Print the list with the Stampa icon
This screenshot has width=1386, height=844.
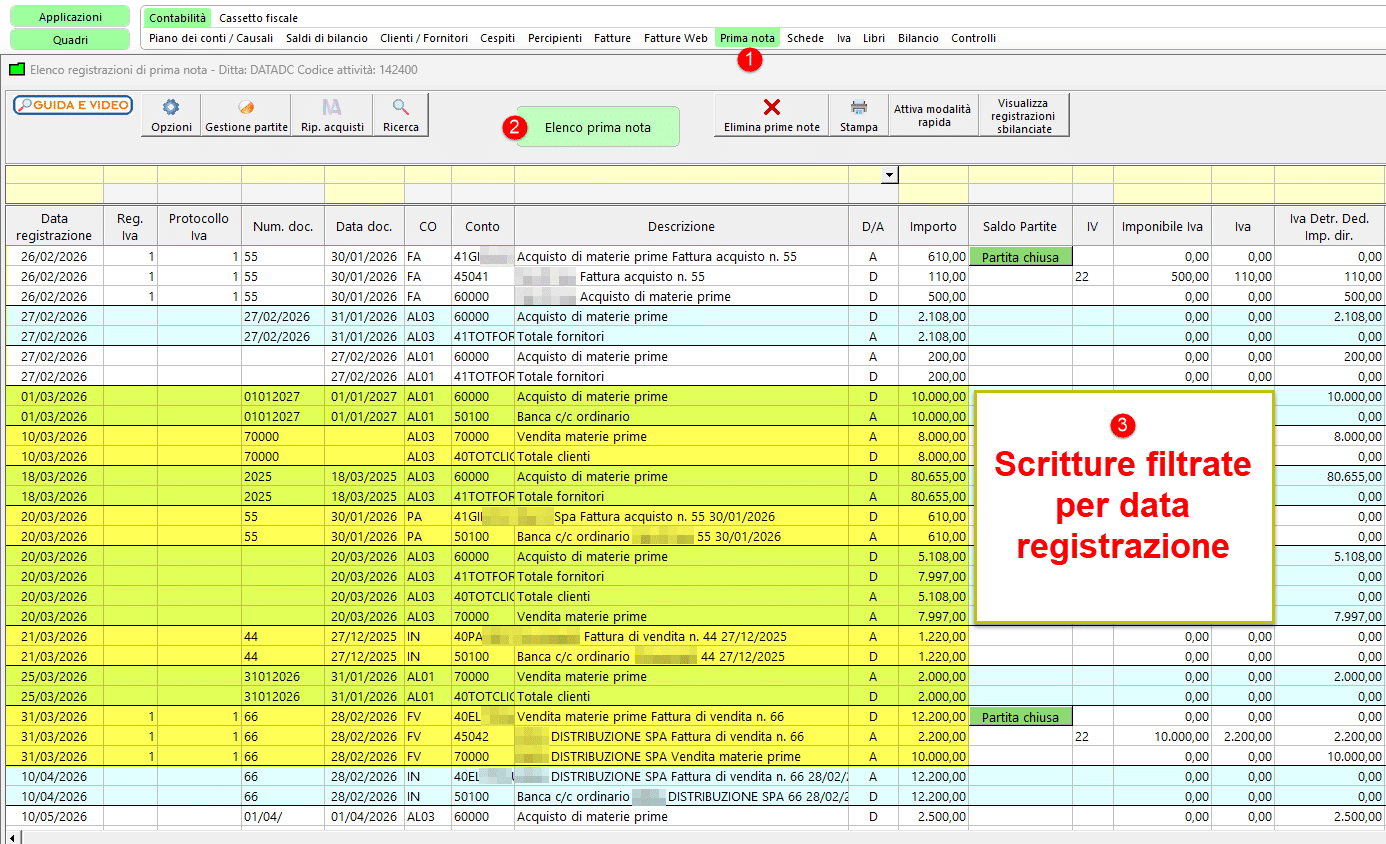click(x=859, y=115)
